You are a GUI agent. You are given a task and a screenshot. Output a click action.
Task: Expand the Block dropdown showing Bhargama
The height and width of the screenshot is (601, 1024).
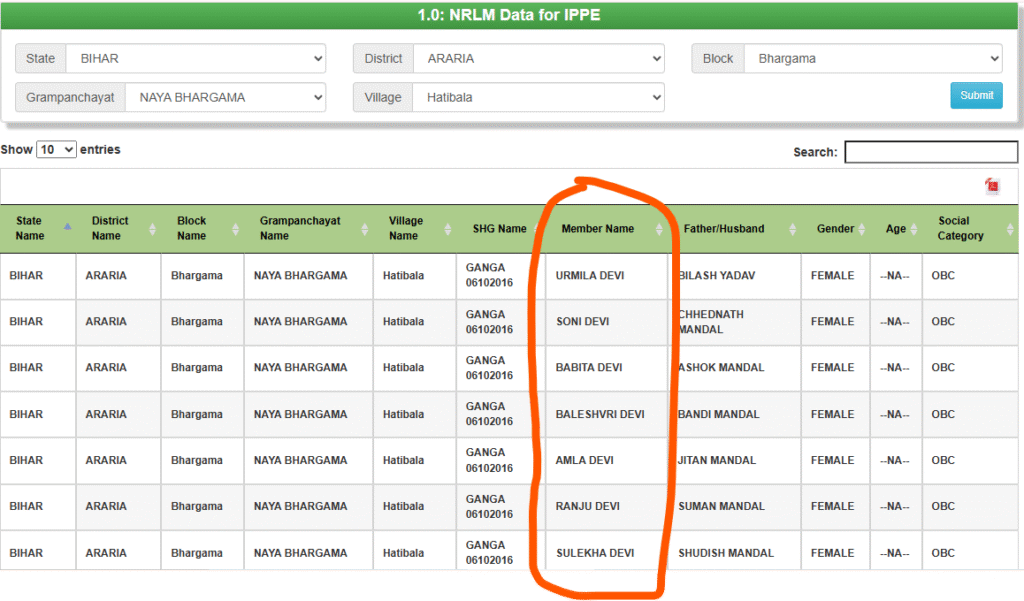pos(872,59)
